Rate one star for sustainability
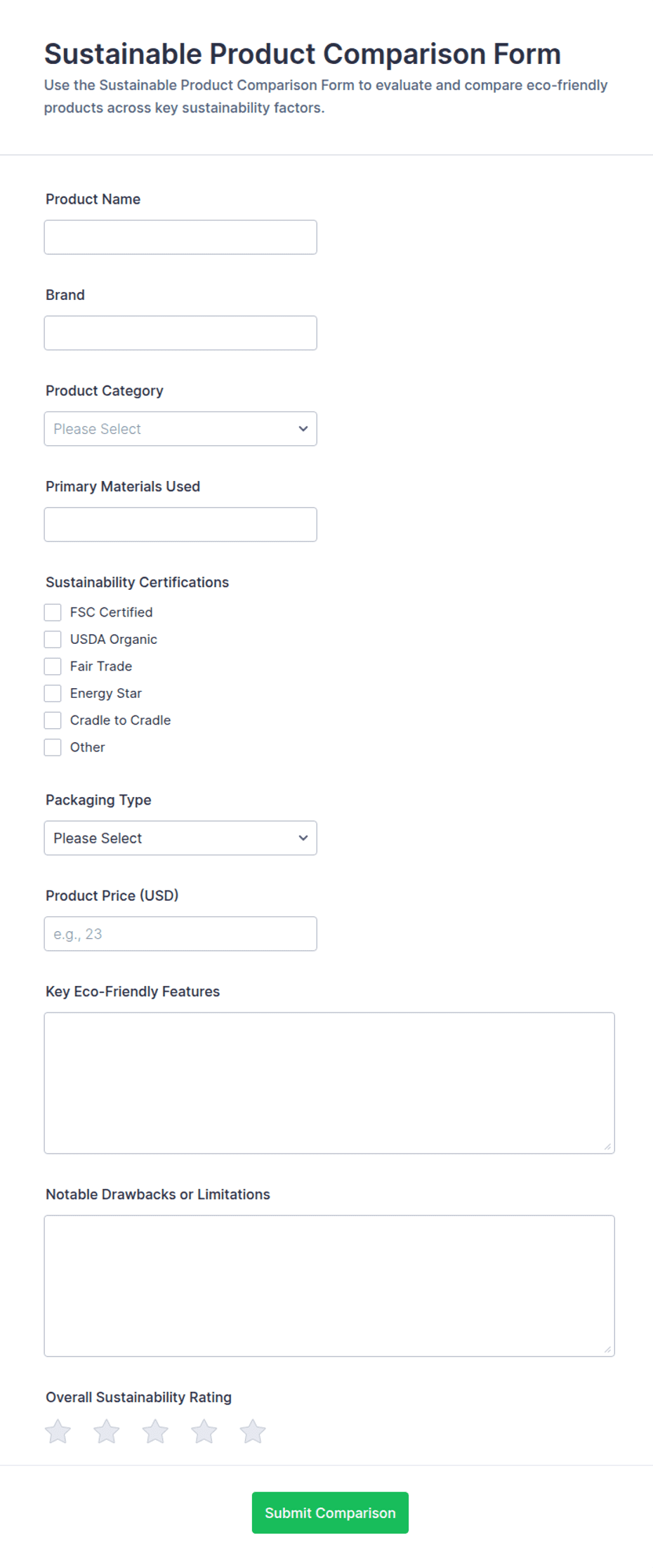The image size is (653, 1568). point(58,1431)
